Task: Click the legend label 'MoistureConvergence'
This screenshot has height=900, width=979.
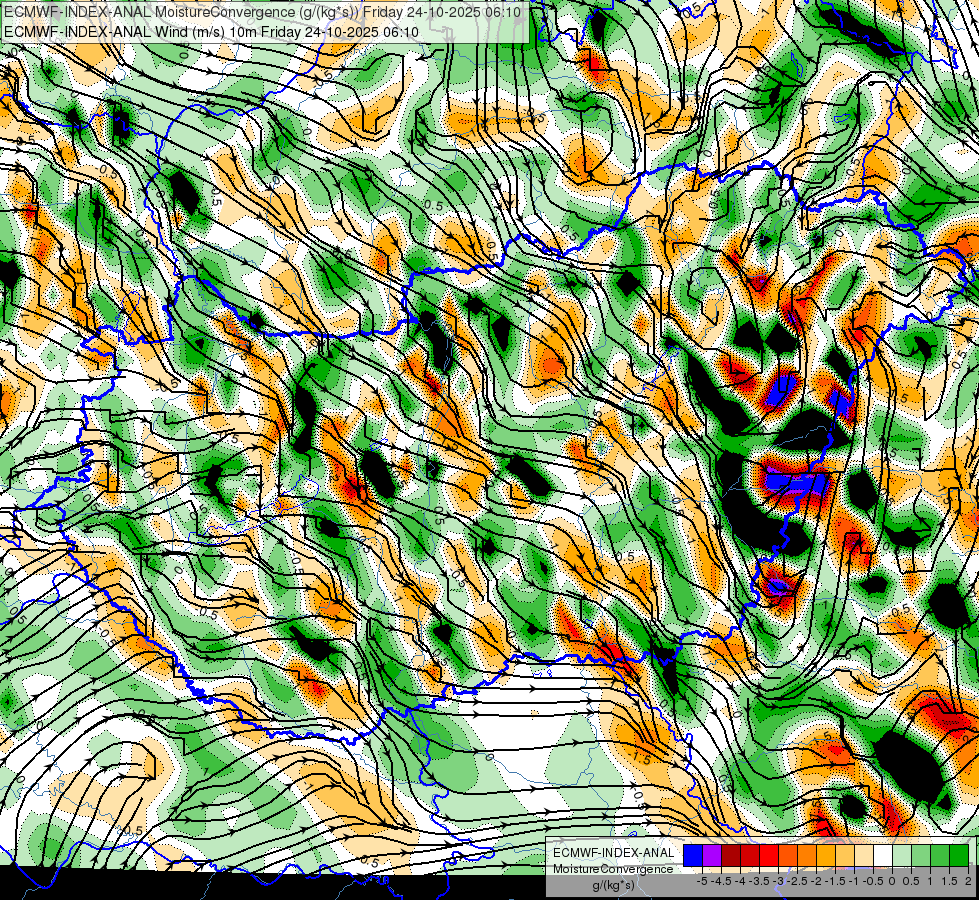Action: coord(613,869)
